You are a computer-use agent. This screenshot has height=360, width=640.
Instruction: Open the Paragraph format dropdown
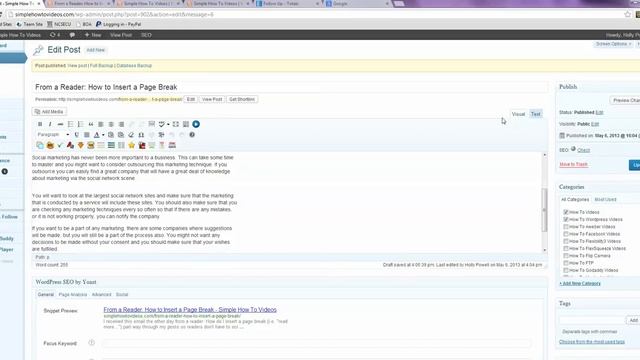[53, 135]
